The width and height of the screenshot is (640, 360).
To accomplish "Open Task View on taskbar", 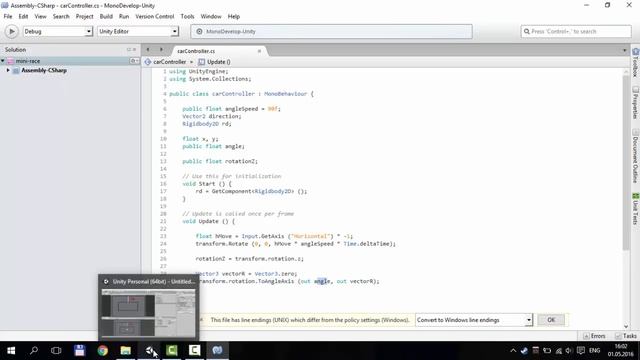I will coord(56,351).
